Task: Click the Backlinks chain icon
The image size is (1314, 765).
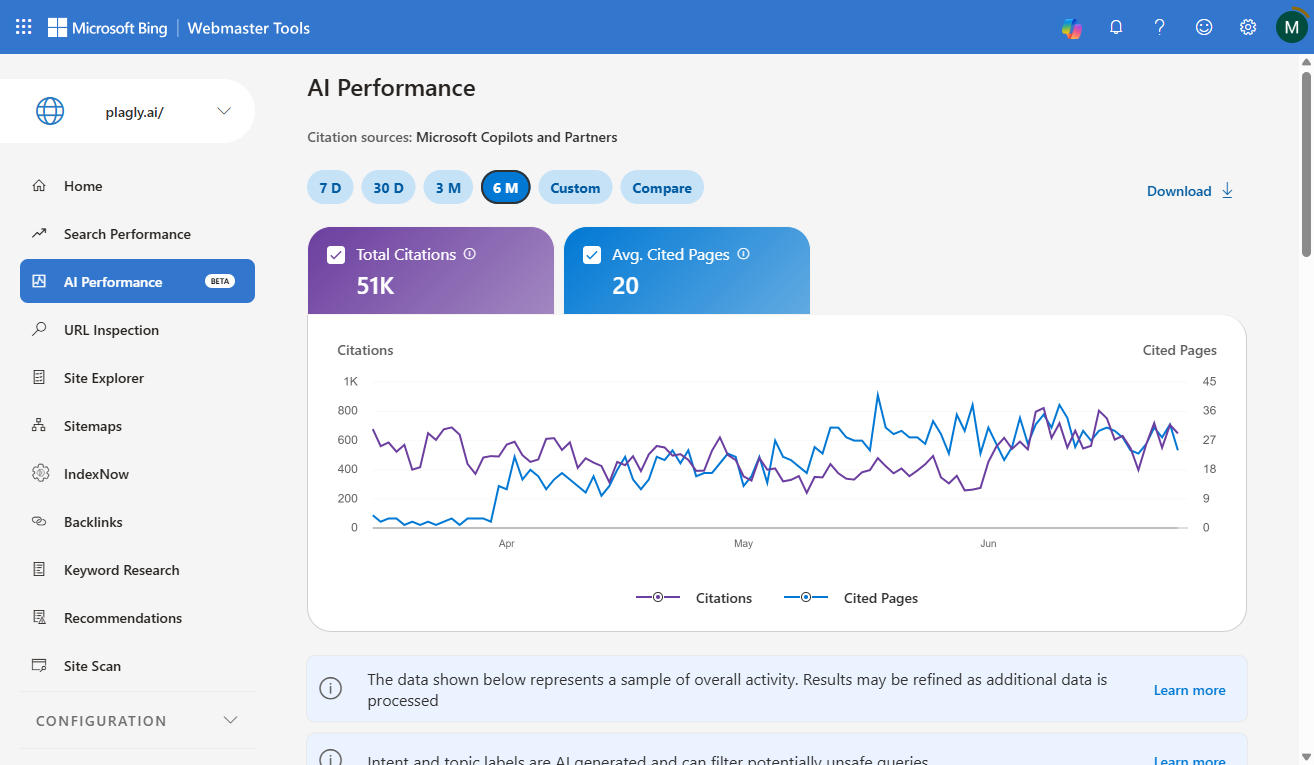Action: pos(39,522)
